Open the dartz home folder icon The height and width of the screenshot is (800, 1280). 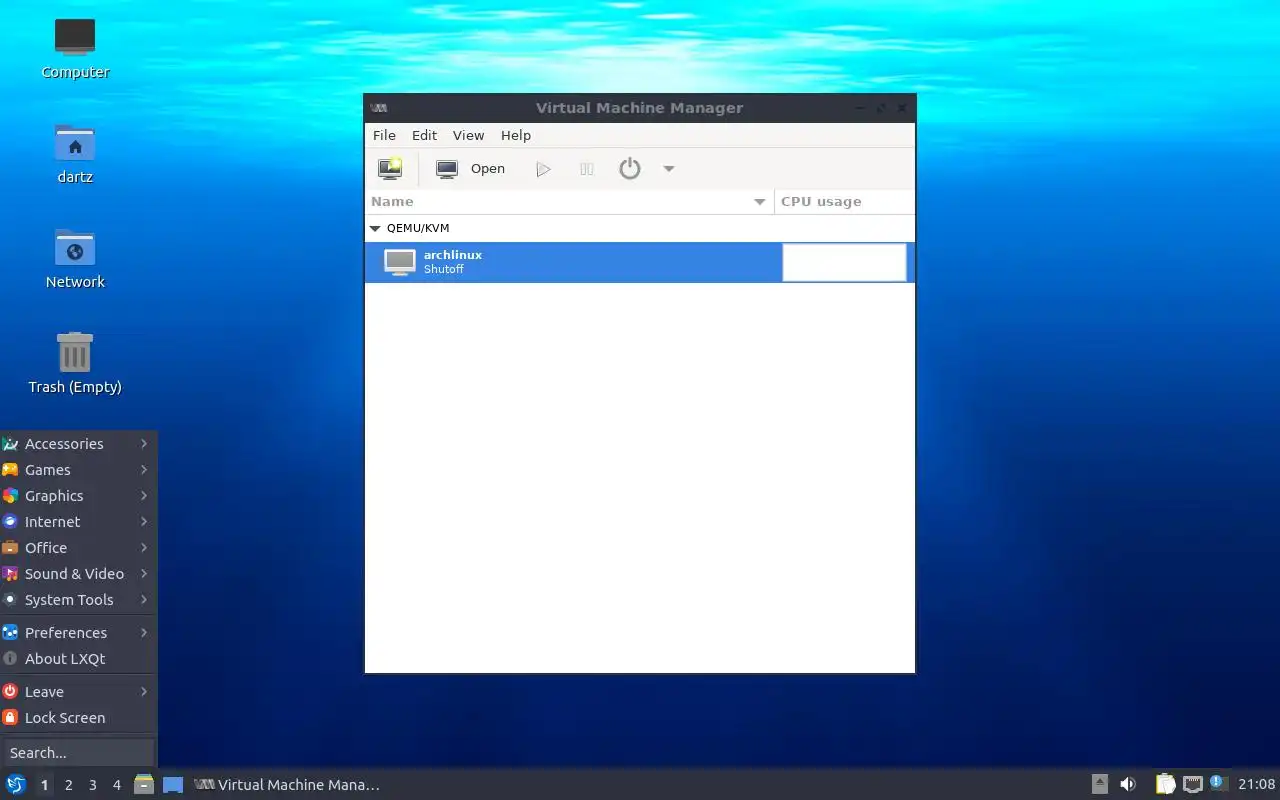coord(75,154)
